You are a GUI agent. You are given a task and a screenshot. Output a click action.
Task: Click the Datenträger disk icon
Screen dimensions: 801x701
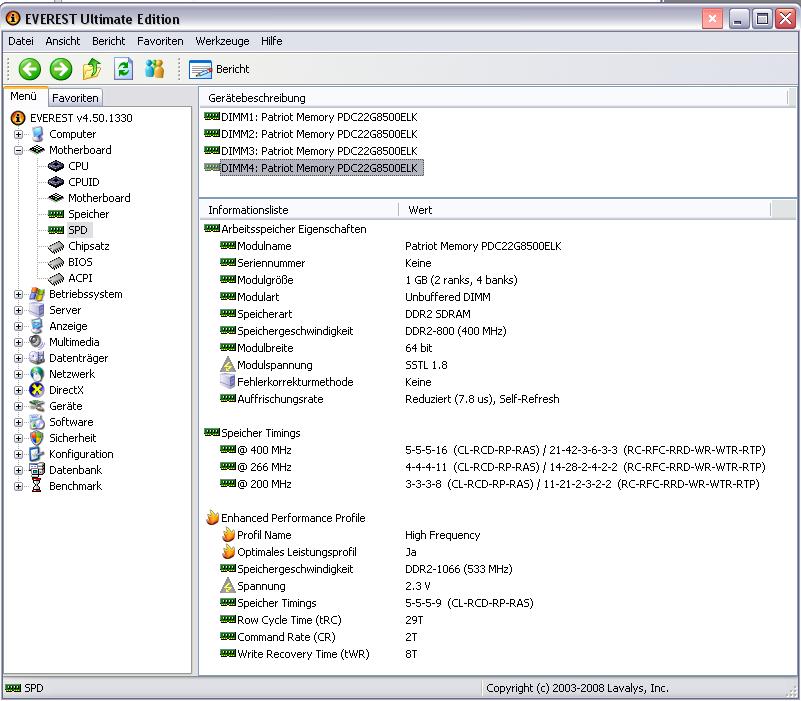[37, 358]
